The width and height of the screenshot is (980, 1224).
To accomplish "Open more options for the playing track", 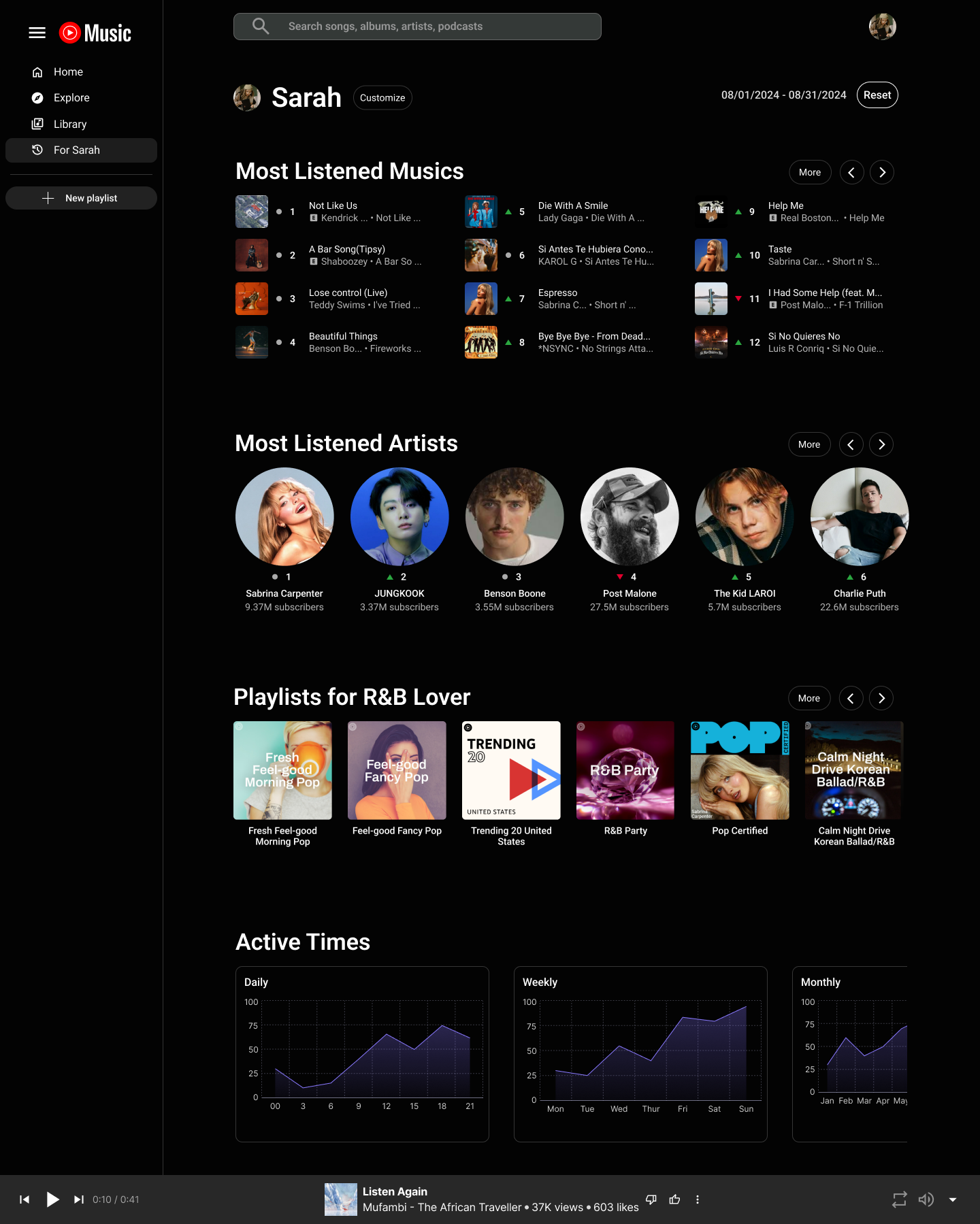I will pos(698,1200).
